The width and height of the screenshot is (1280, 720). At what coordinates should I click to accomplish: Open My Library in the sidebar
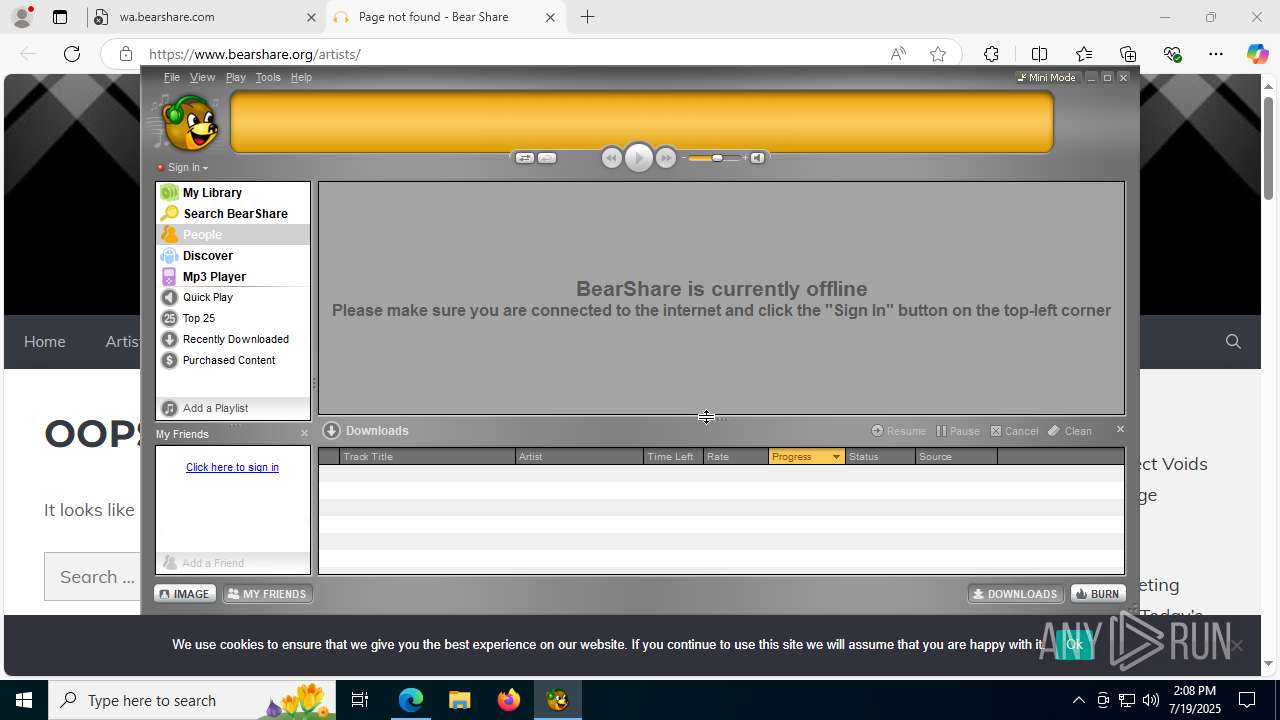233,192
